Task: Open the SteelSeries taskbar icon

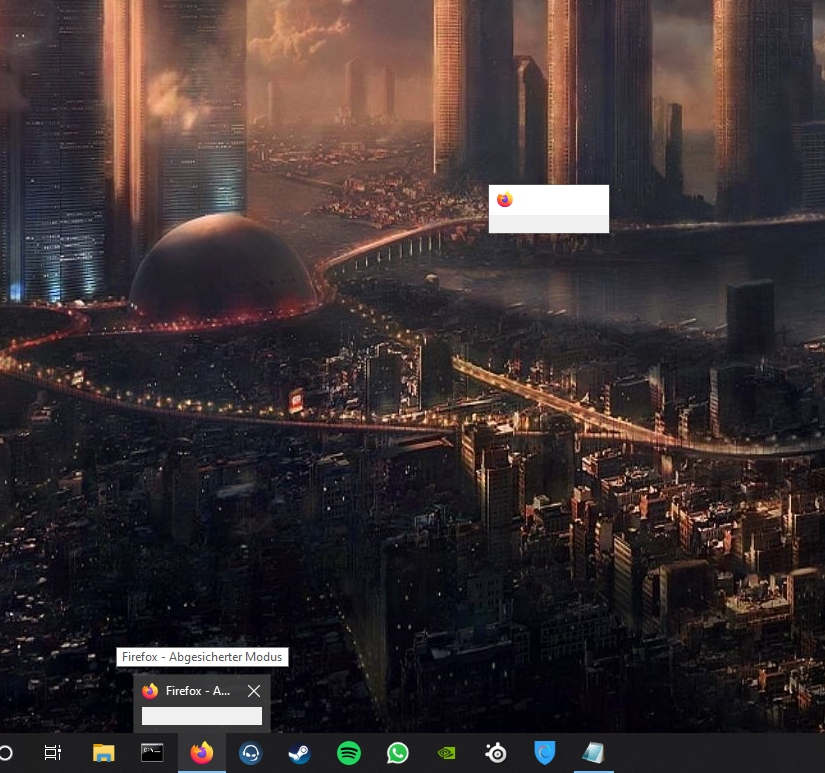Action: coord(496,753)
